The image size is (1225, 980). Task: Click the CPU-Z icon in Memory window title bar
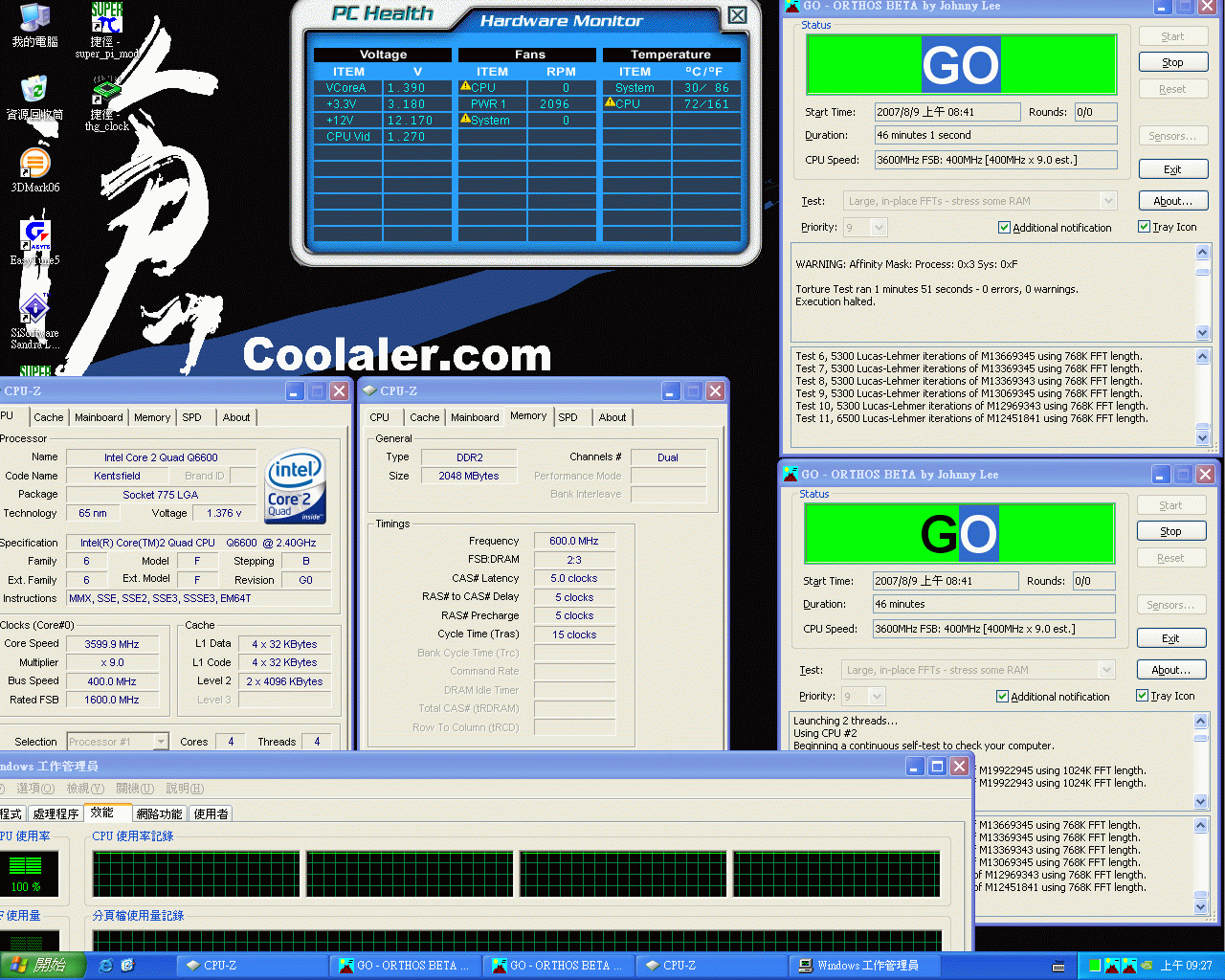(x=369, y=390)
